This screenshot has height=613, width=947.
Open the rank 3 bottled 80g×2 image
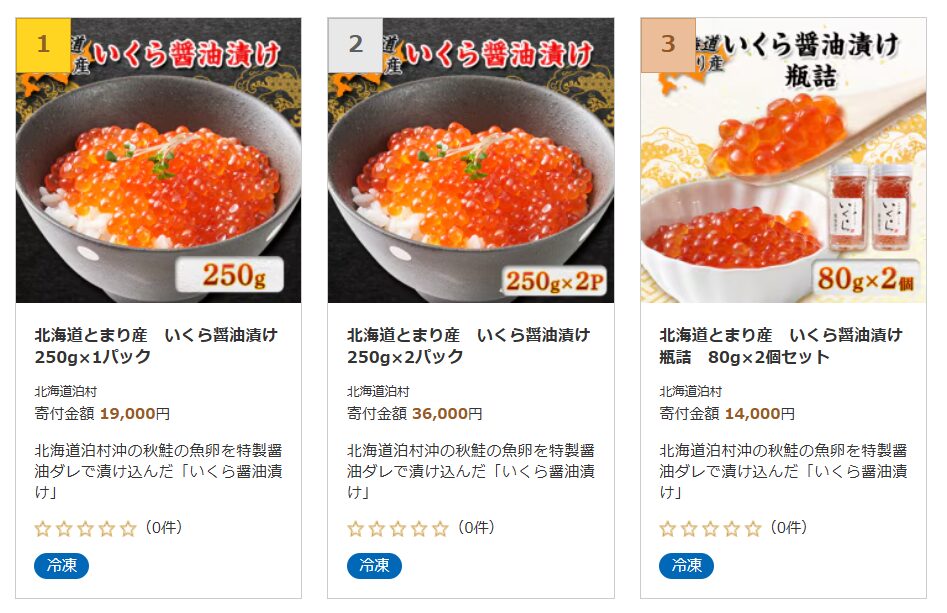(783, 160)
